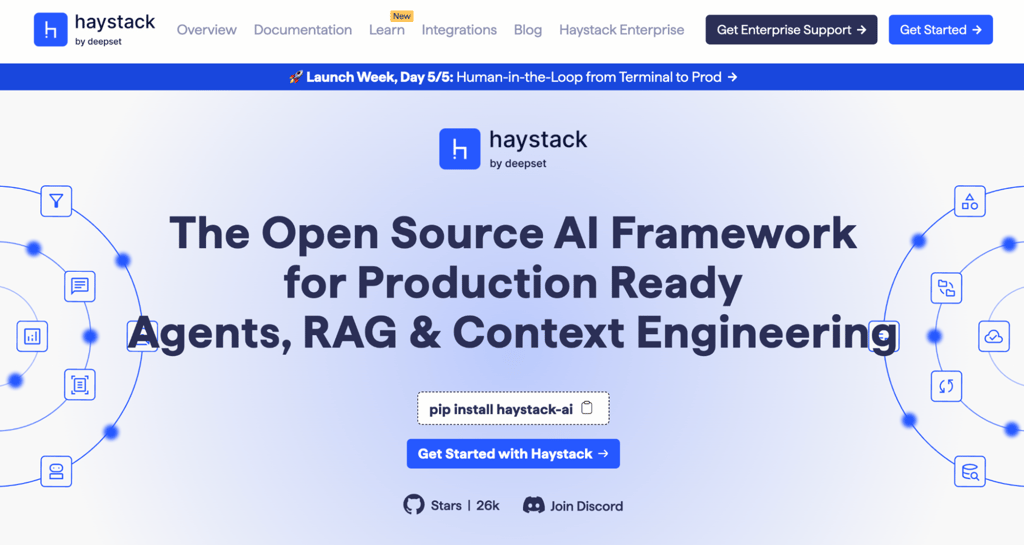Screen dimensions: 1024x545
Task: Open Haystack Enterprise in the navigation
Action: click(621, 30)
